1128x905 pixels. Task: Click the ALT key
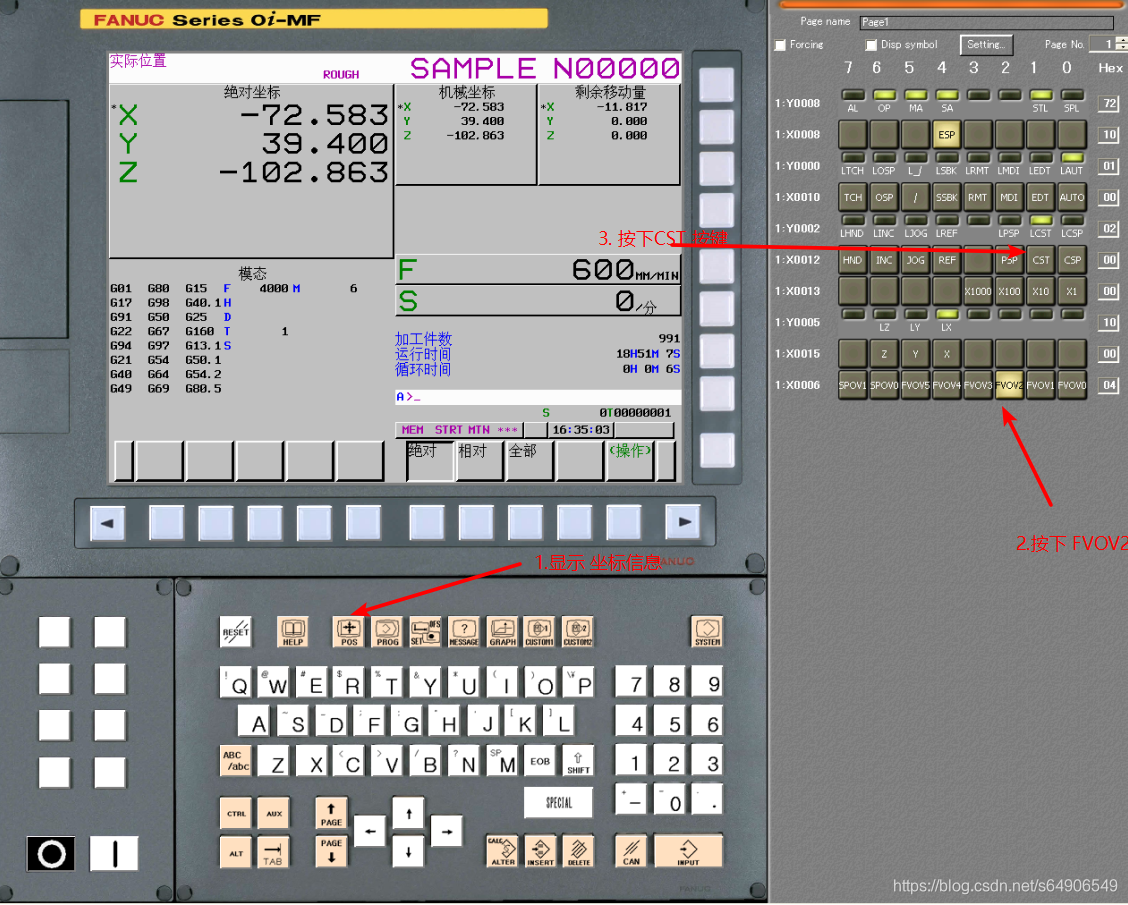(x=236, y=852)
